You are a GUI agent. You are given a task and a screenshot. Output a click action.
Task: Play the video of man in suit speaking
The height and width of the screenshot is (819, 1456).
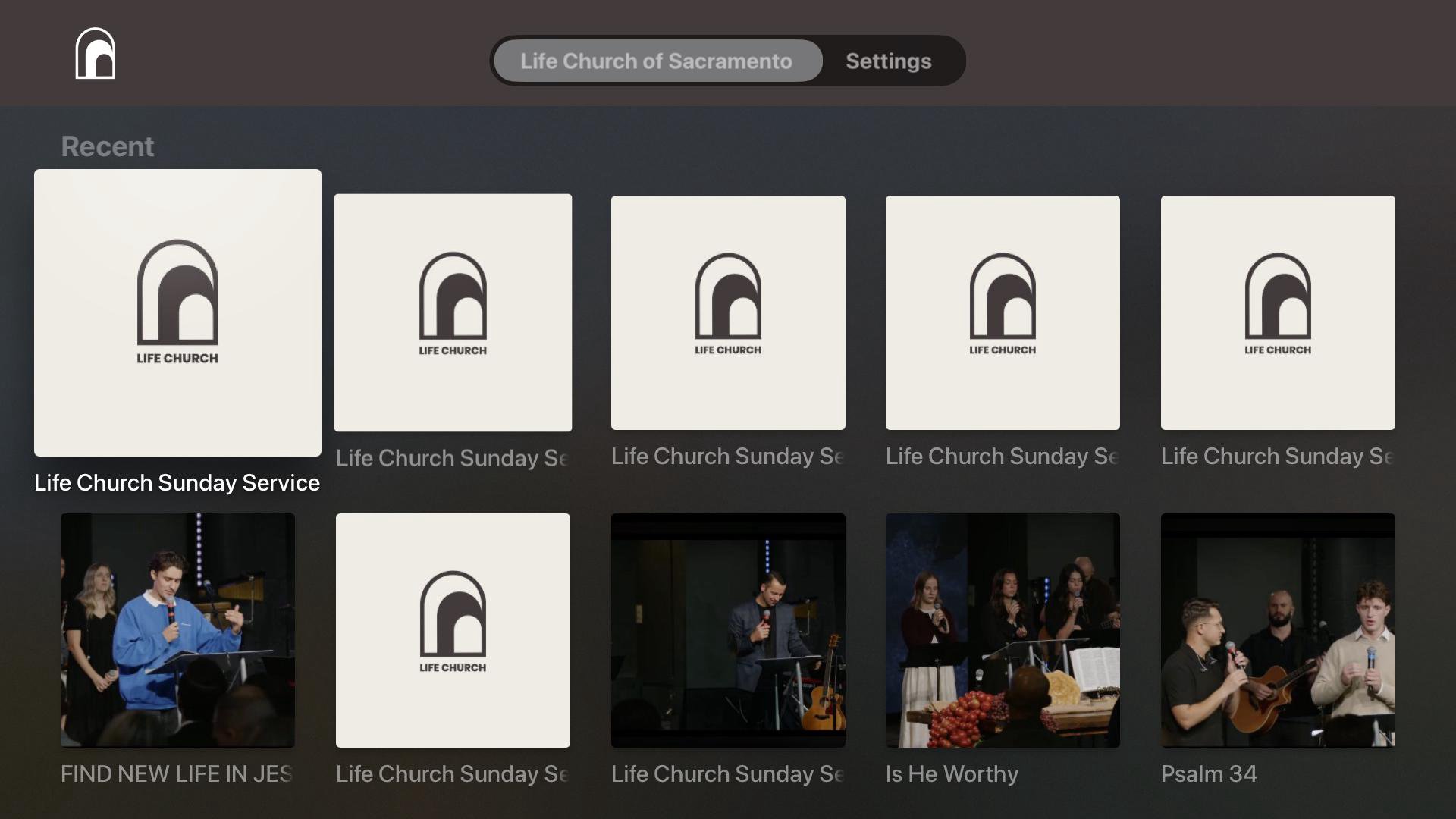[728, 630]
